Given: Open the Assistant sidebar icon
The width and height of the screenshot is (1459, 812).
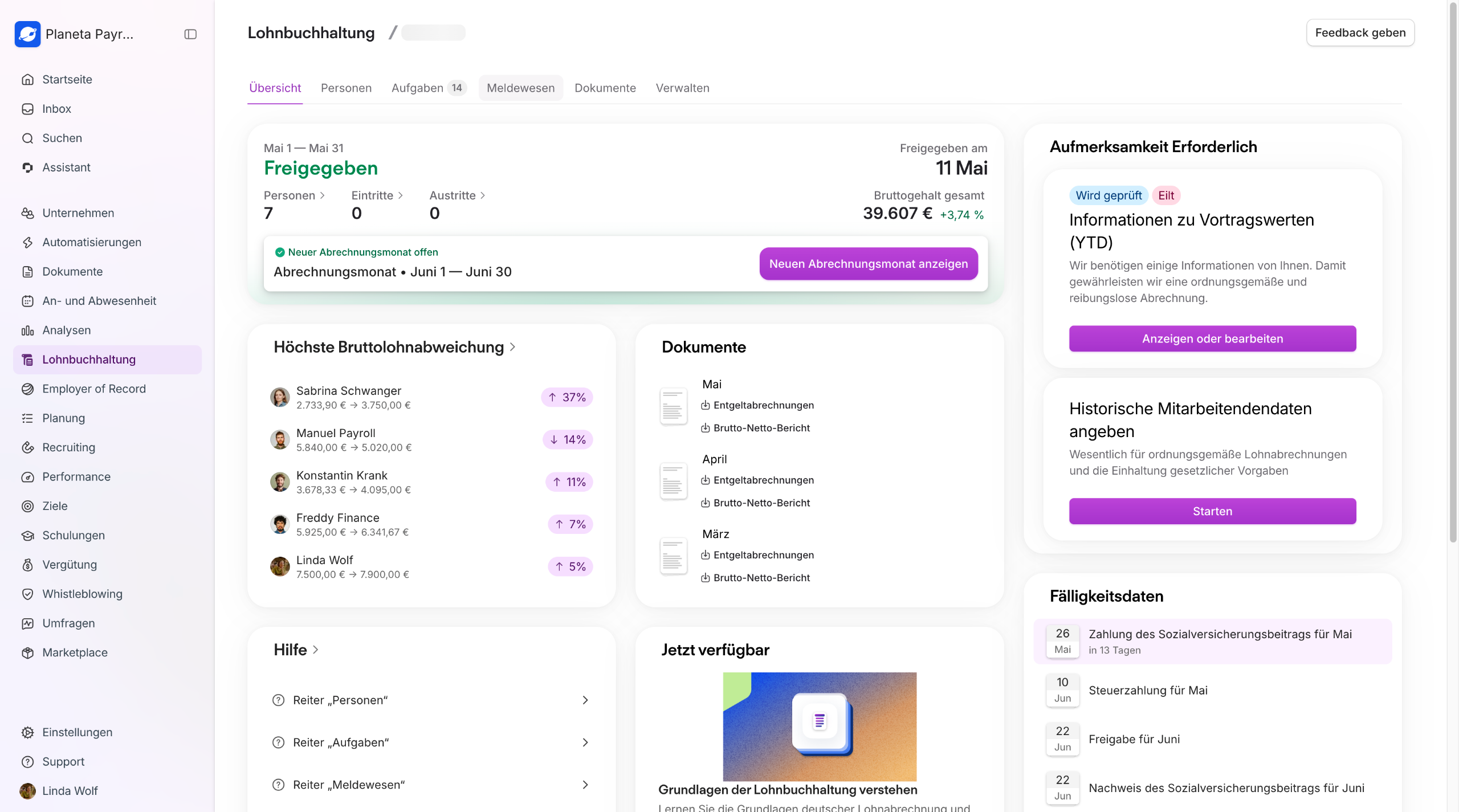Looking at the screenshot, I should tap(27, 168).
